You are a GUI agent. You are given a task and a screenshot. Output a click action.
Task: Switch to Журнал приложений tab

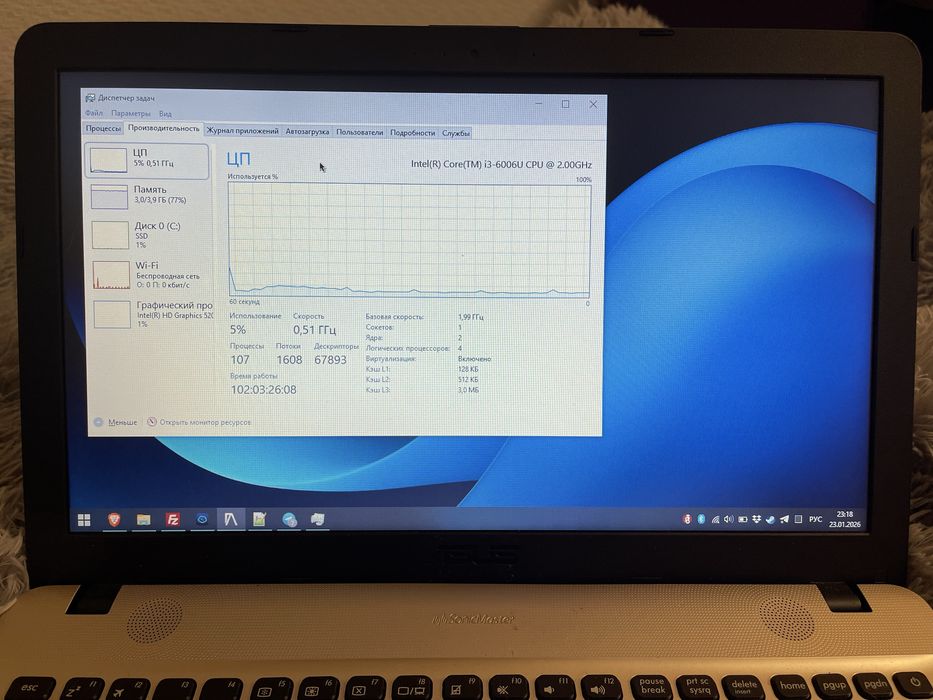coord(242,131)
